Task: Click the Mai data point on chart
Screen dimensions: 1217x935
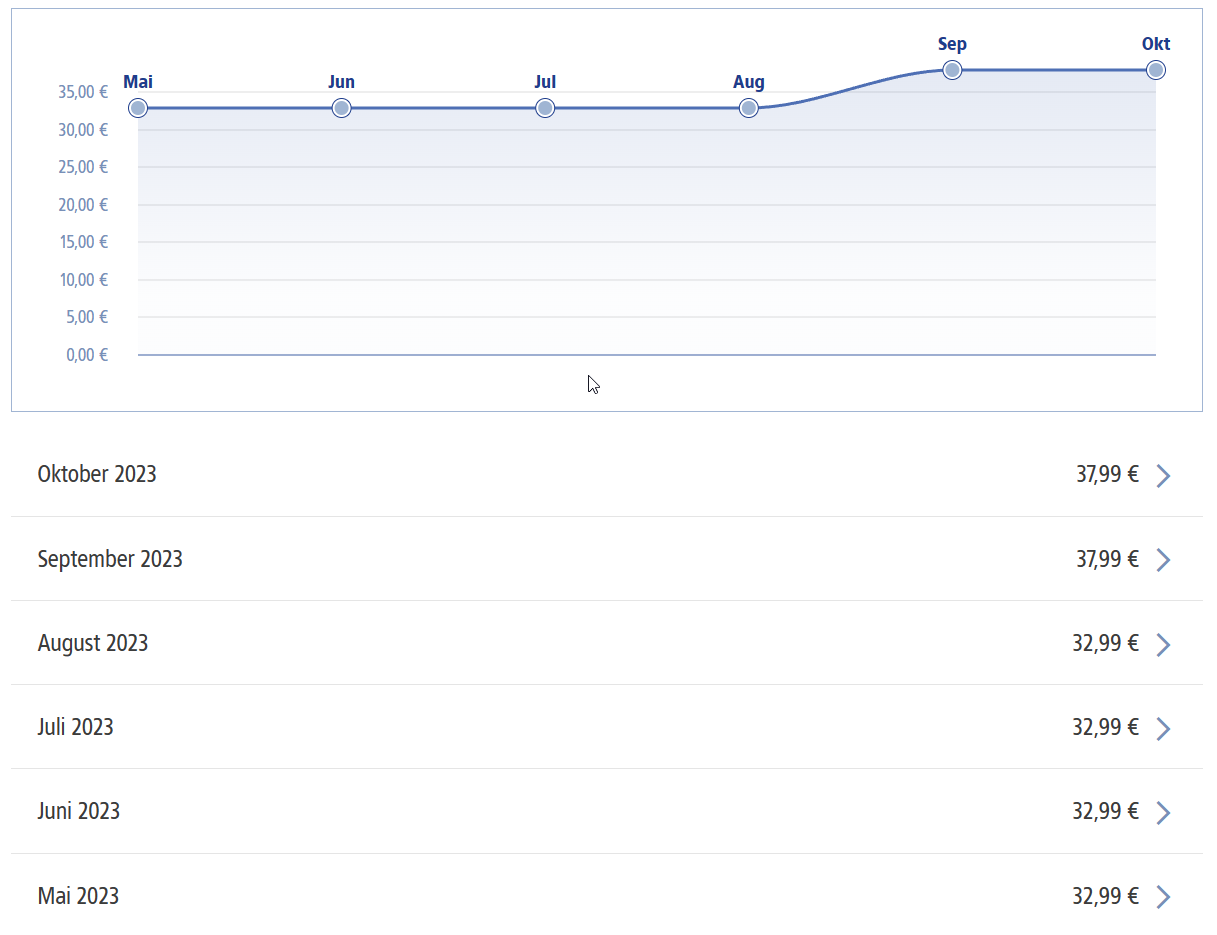Action: click(138, 108)
